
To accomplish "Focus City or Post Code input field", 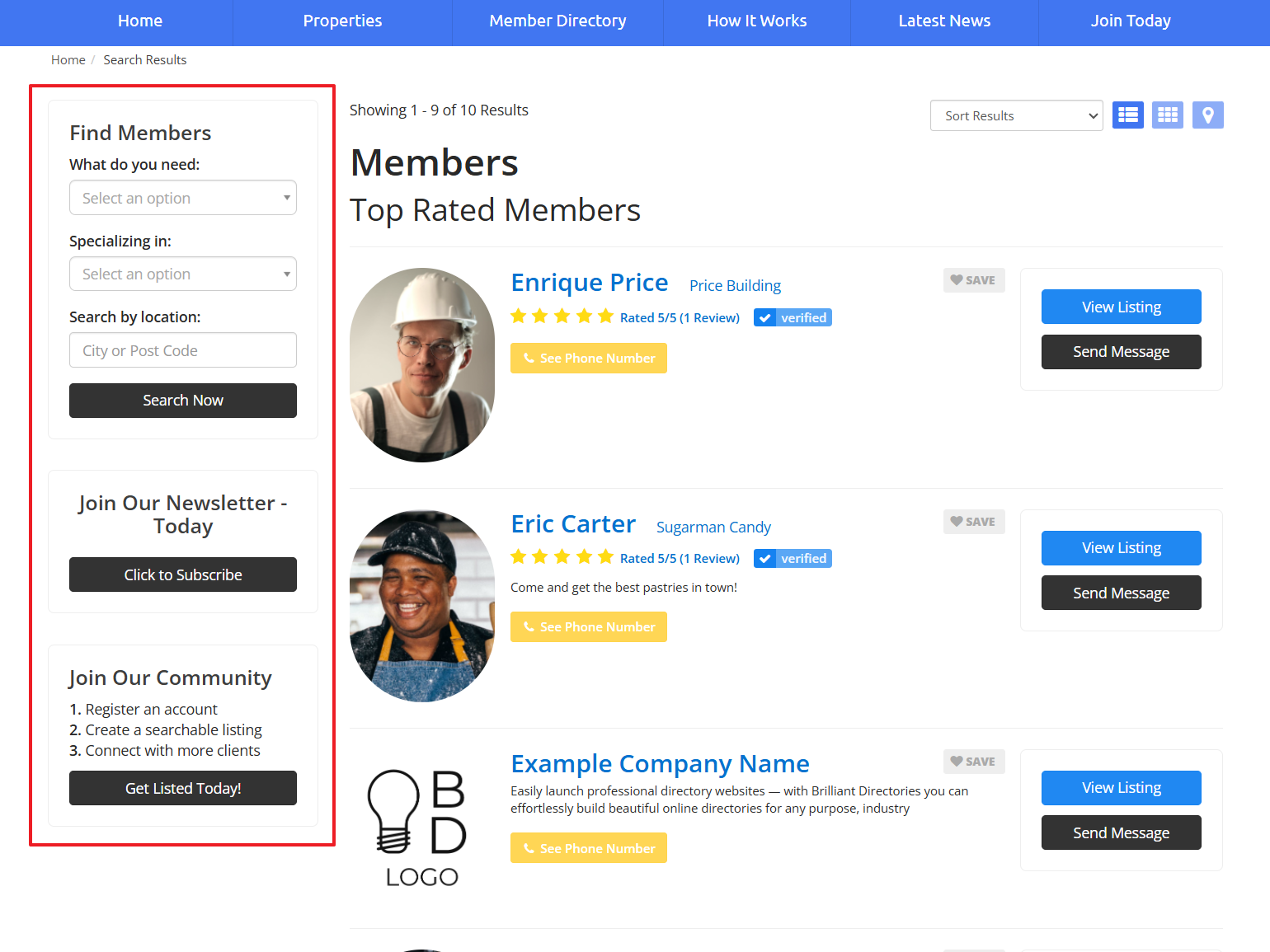I will tap(183, 350).
